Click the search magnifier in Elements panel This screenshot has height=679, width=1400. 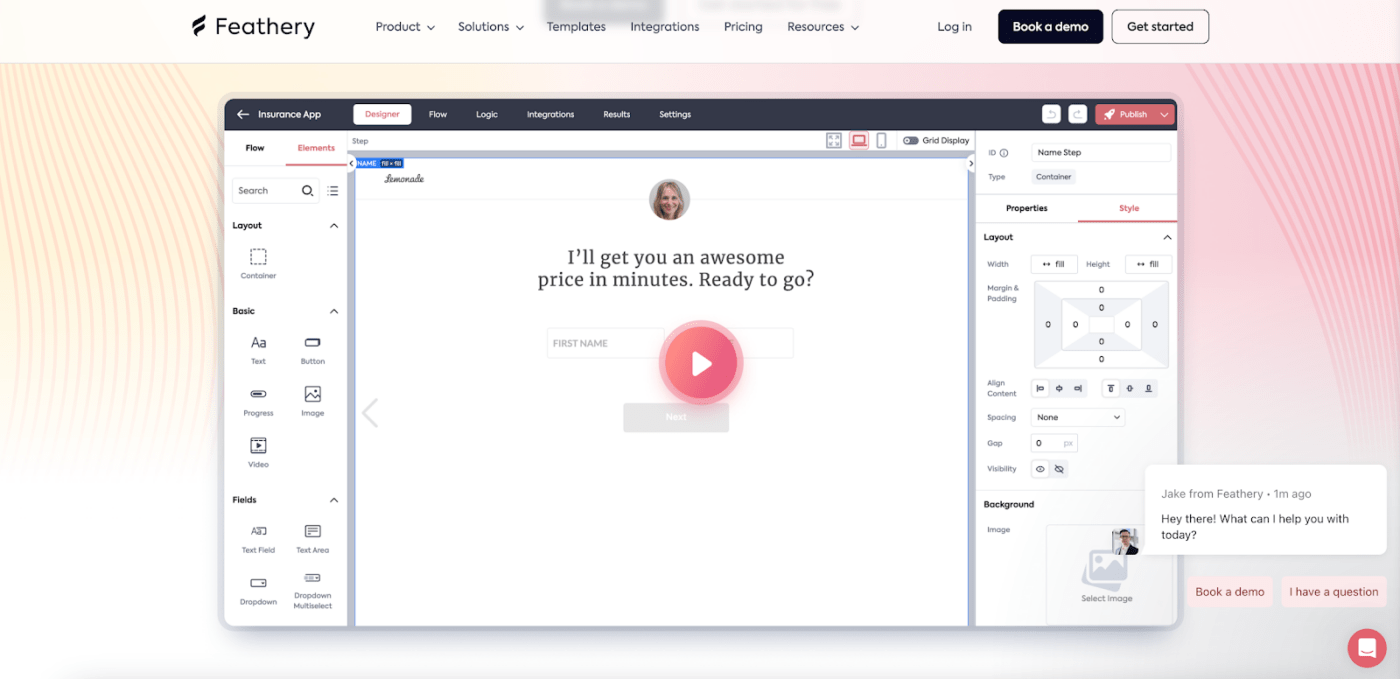pyautogui.click(x=308, y=190)
